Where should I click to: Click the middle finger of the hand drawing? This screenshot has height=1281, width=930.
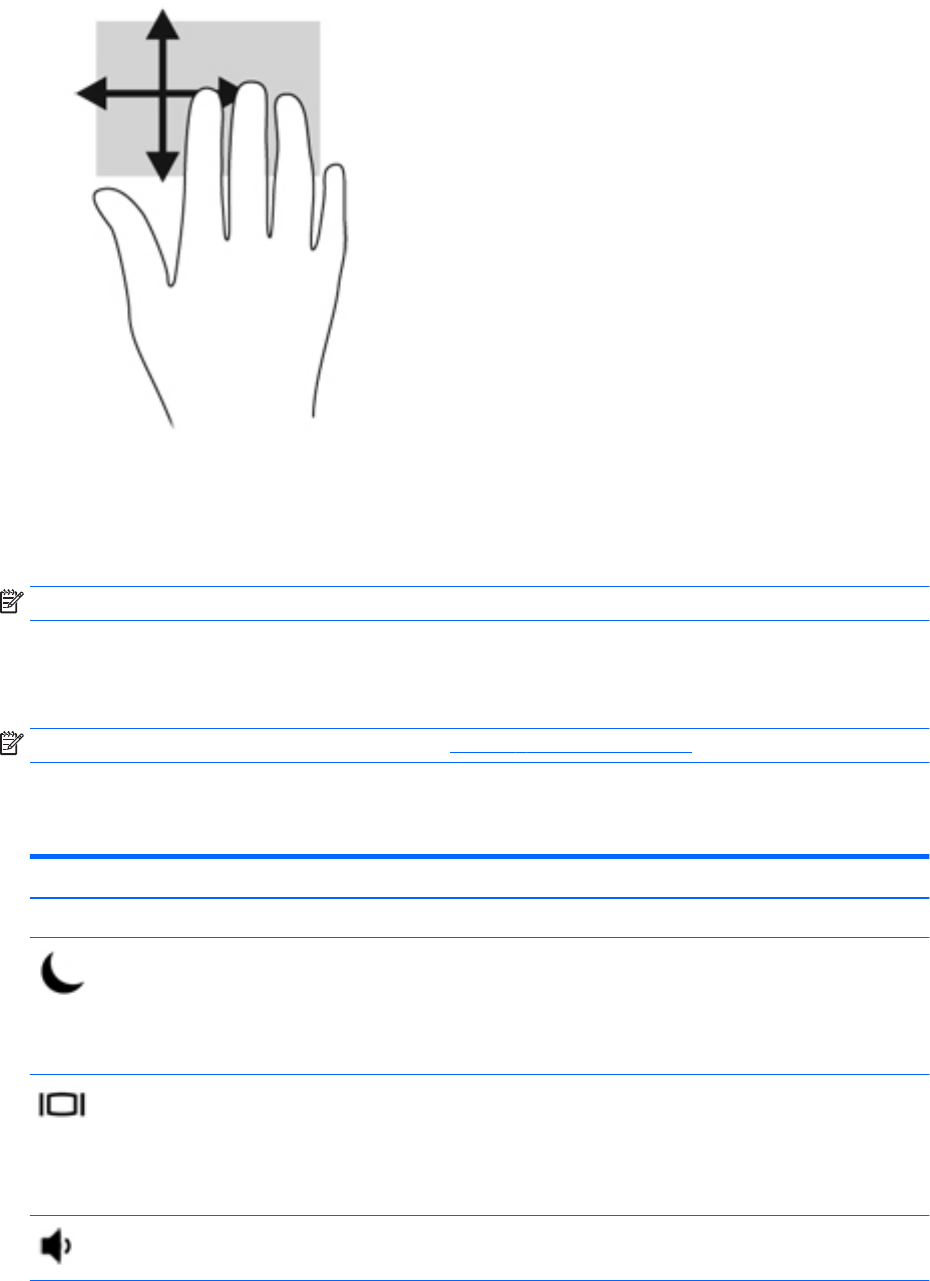click(x=250, y=160)
